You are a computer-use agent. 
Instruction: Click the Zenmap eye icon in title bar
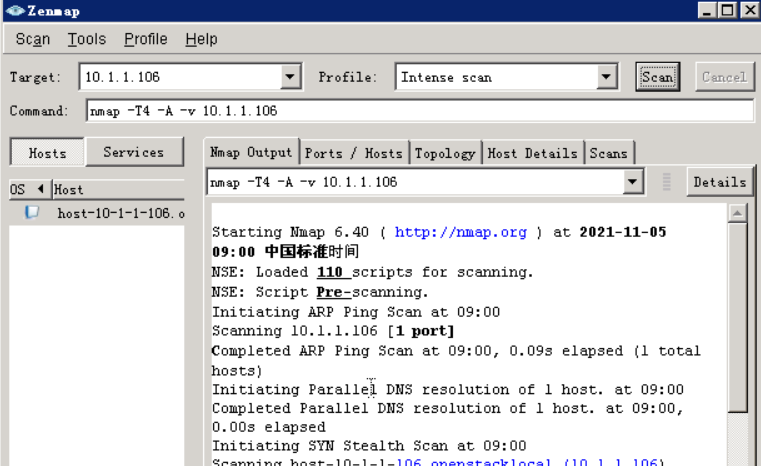coord(15,10)
